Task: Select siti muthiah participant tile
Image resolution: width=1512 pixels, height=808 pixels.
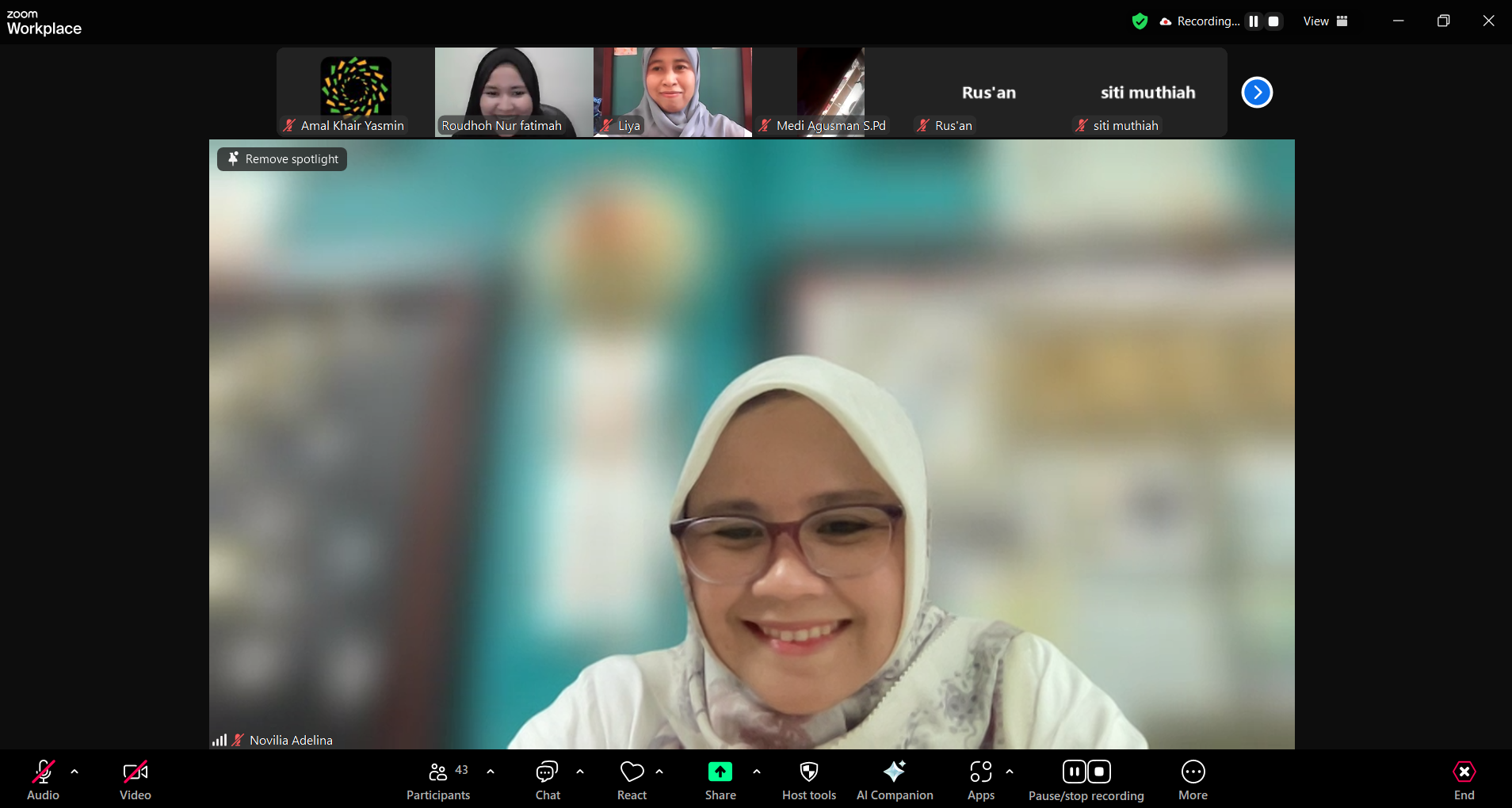Action: [1147, 92]
